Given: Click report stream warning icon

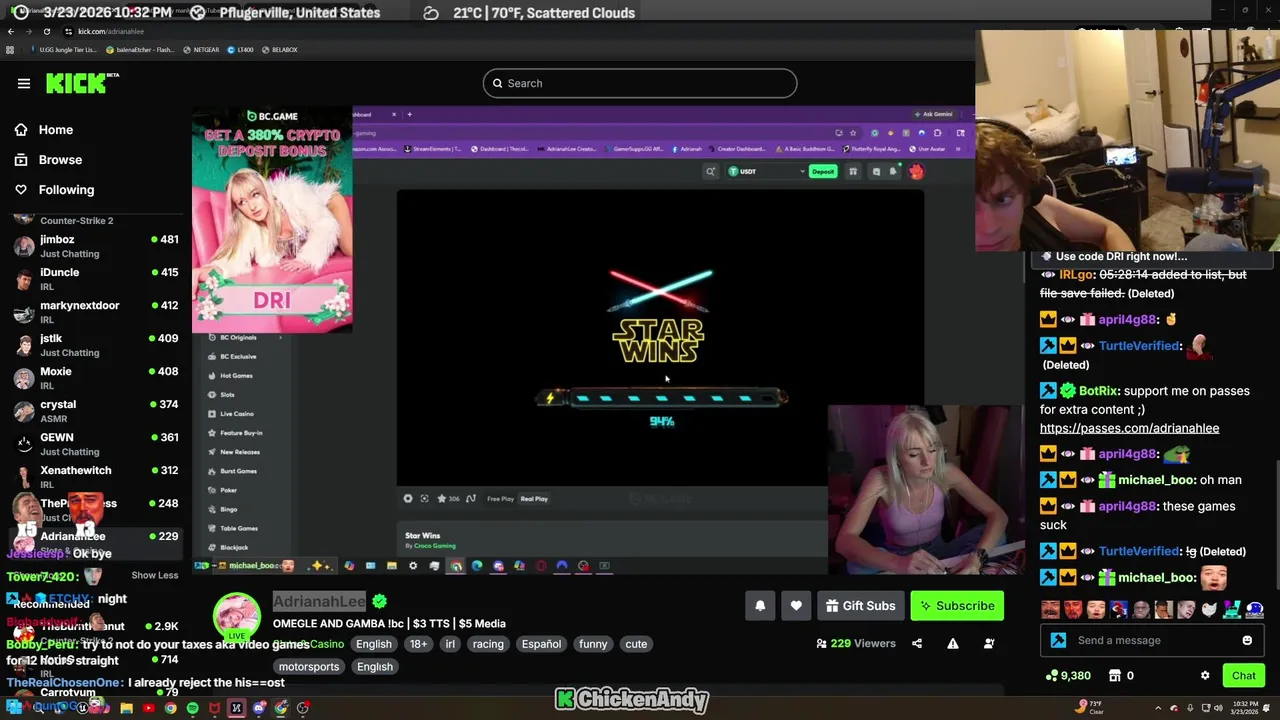Looking at the screenshot, I should point(953,644).
